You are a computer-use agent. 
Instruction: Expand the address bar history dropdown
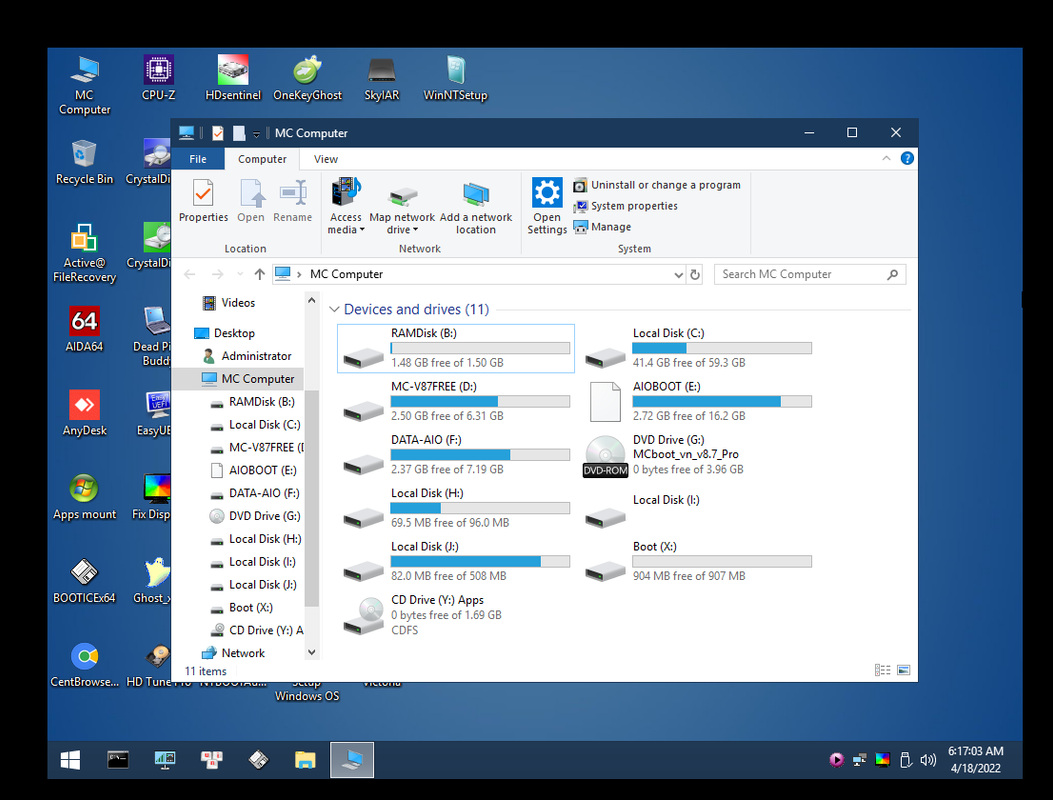(678, 274)
